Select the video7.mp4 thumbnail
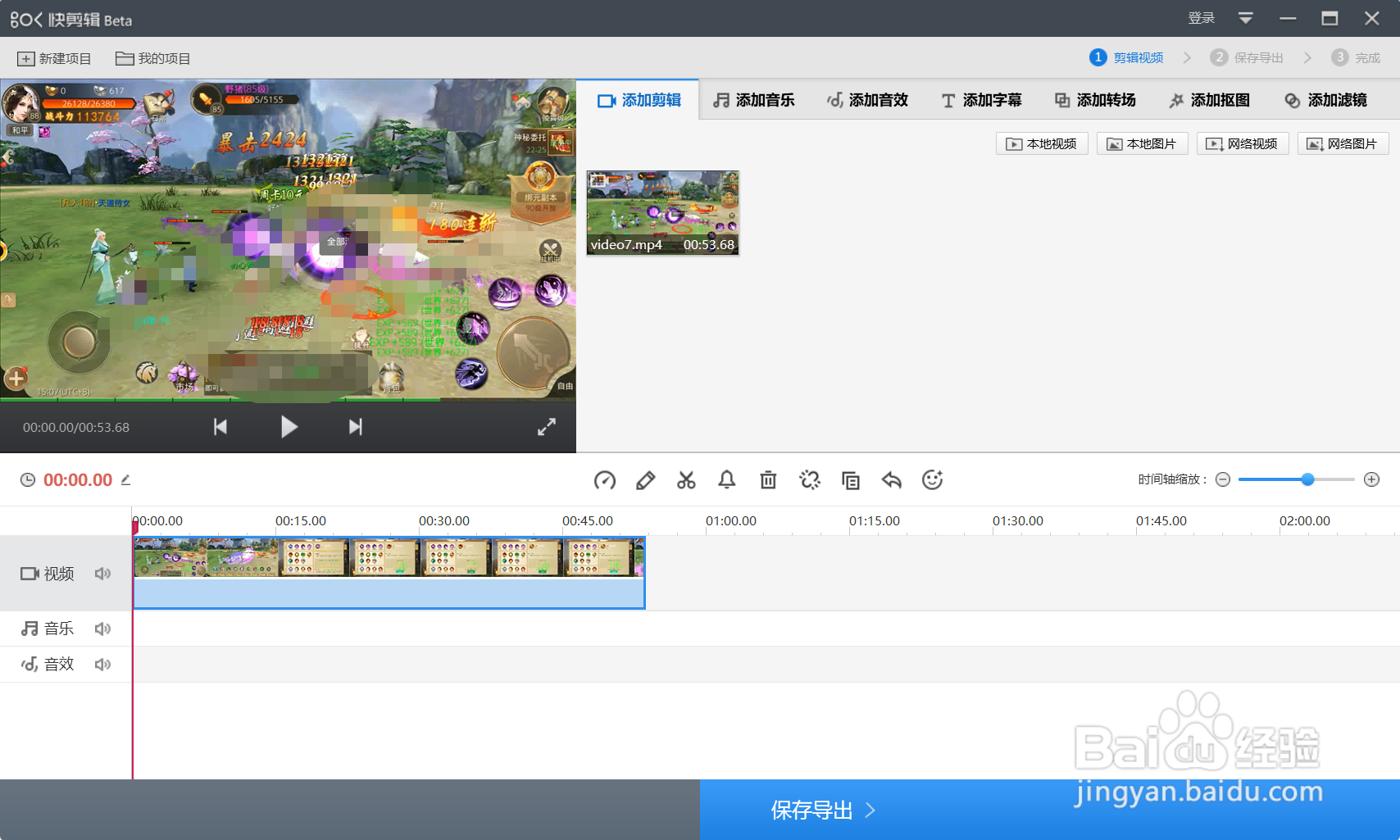This screenshot has width=1400, height=840. pos(662,212)
